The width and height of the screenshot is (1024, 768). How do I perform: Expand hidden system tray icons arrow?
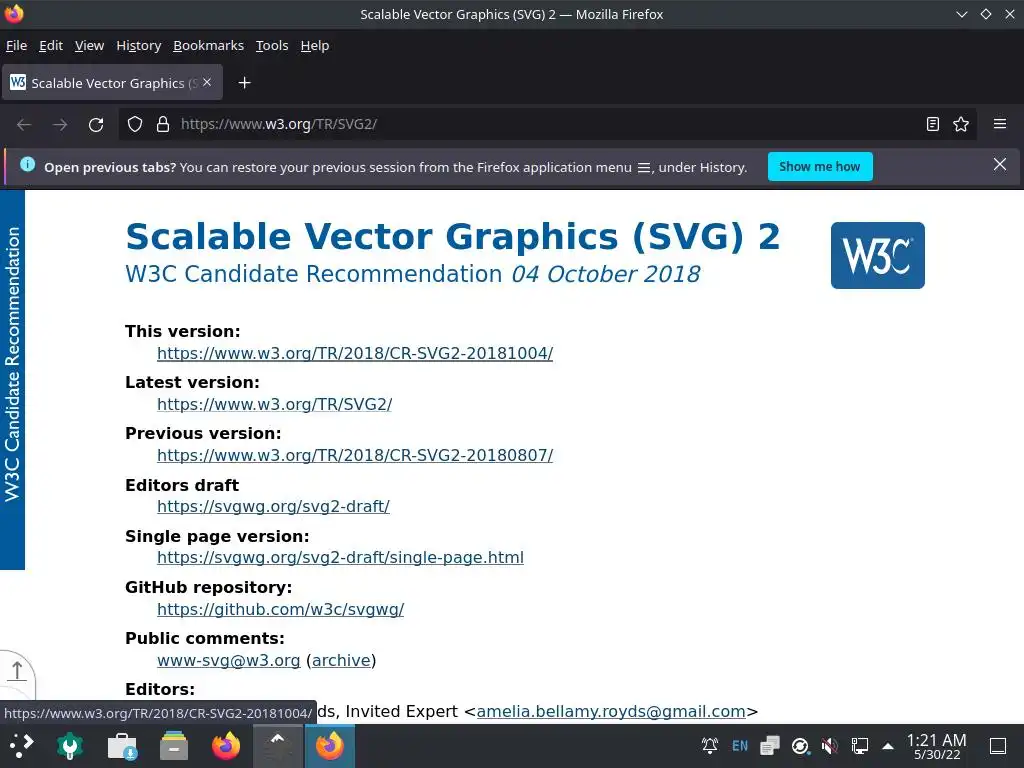click(x=888, y=746)
